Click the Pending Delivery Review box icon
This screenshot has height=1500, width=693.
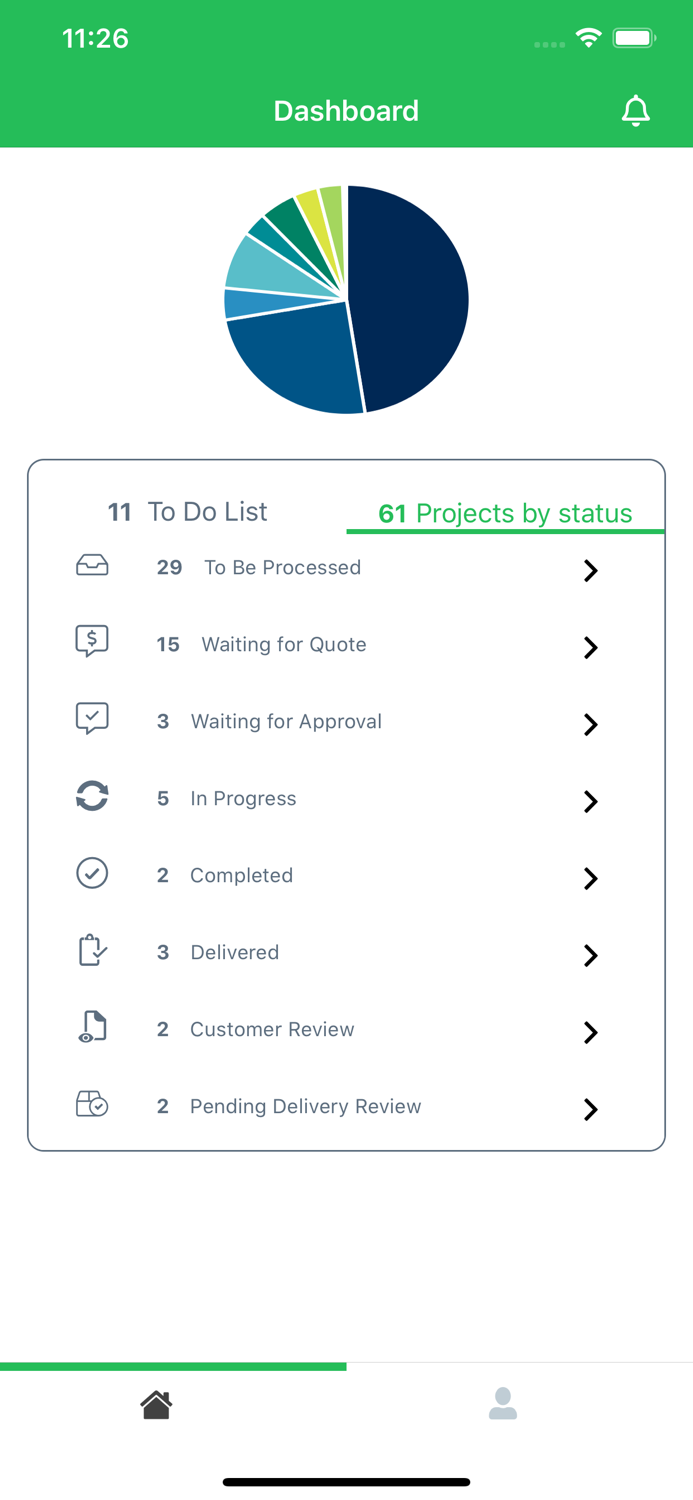tap(91, 1103)
